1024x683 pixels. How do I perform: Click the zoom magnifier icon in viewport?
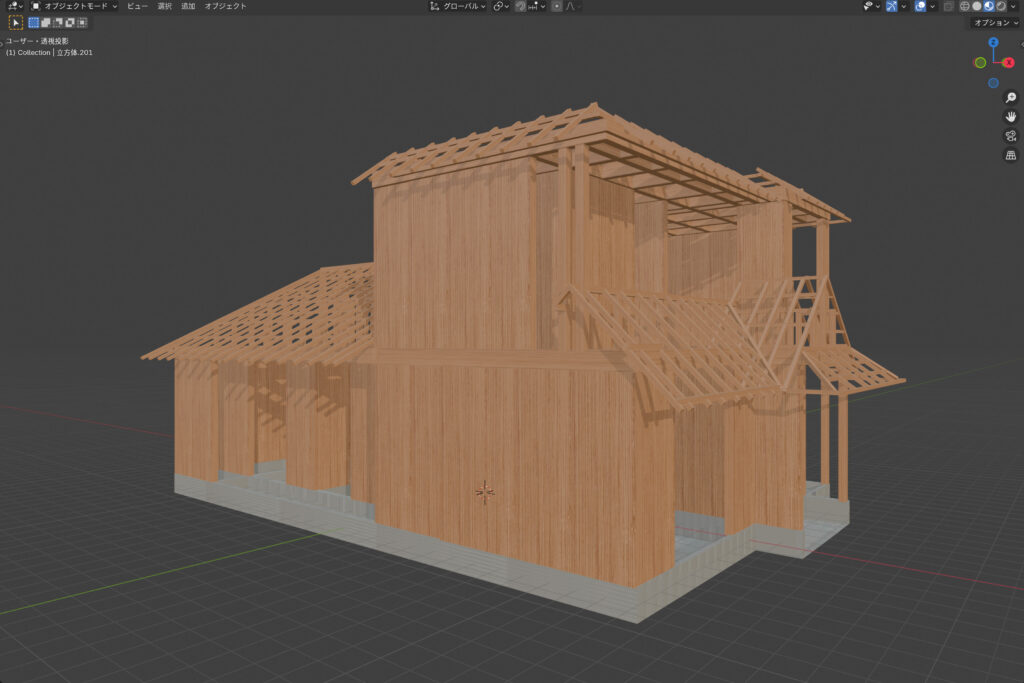pos(1011,97)
